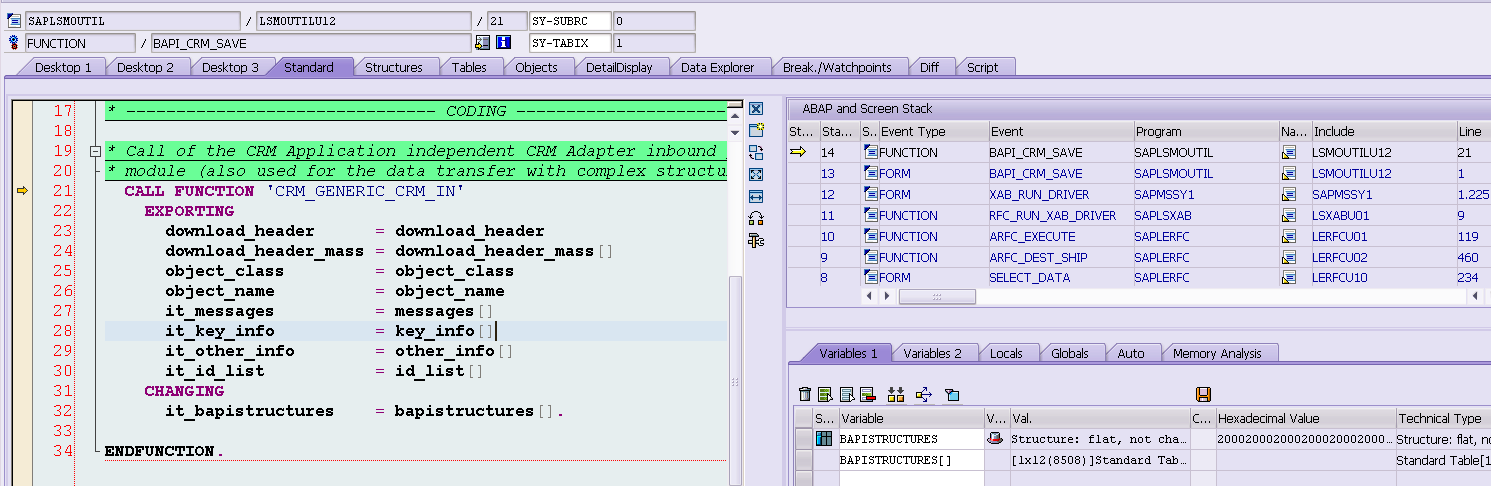The width and height of the screenshot is (1491, 486).
Task: Switch to the Variables 2 tab
Action: [x=933, y=353]
